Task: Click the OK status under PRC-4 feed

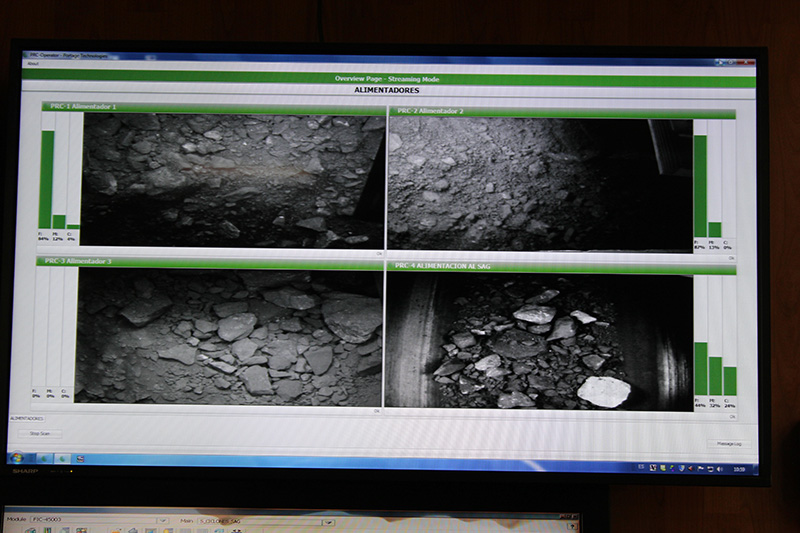Action: 732,417
